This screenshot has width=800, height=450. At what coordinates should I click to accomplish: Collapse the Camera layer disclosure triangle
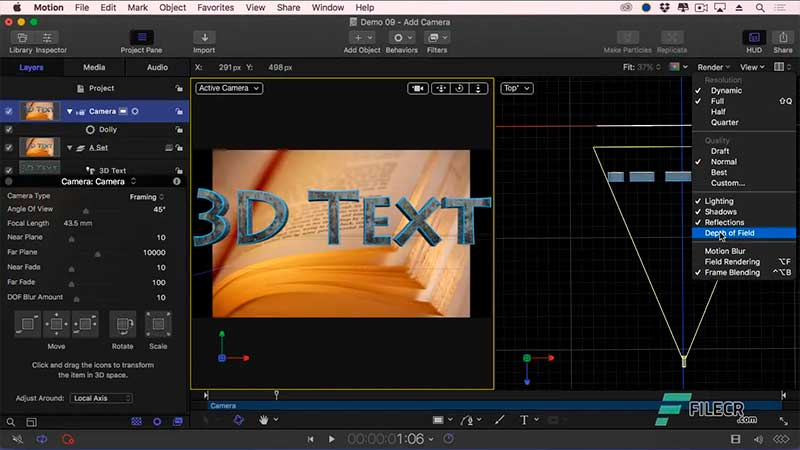[x=70, y=111]
